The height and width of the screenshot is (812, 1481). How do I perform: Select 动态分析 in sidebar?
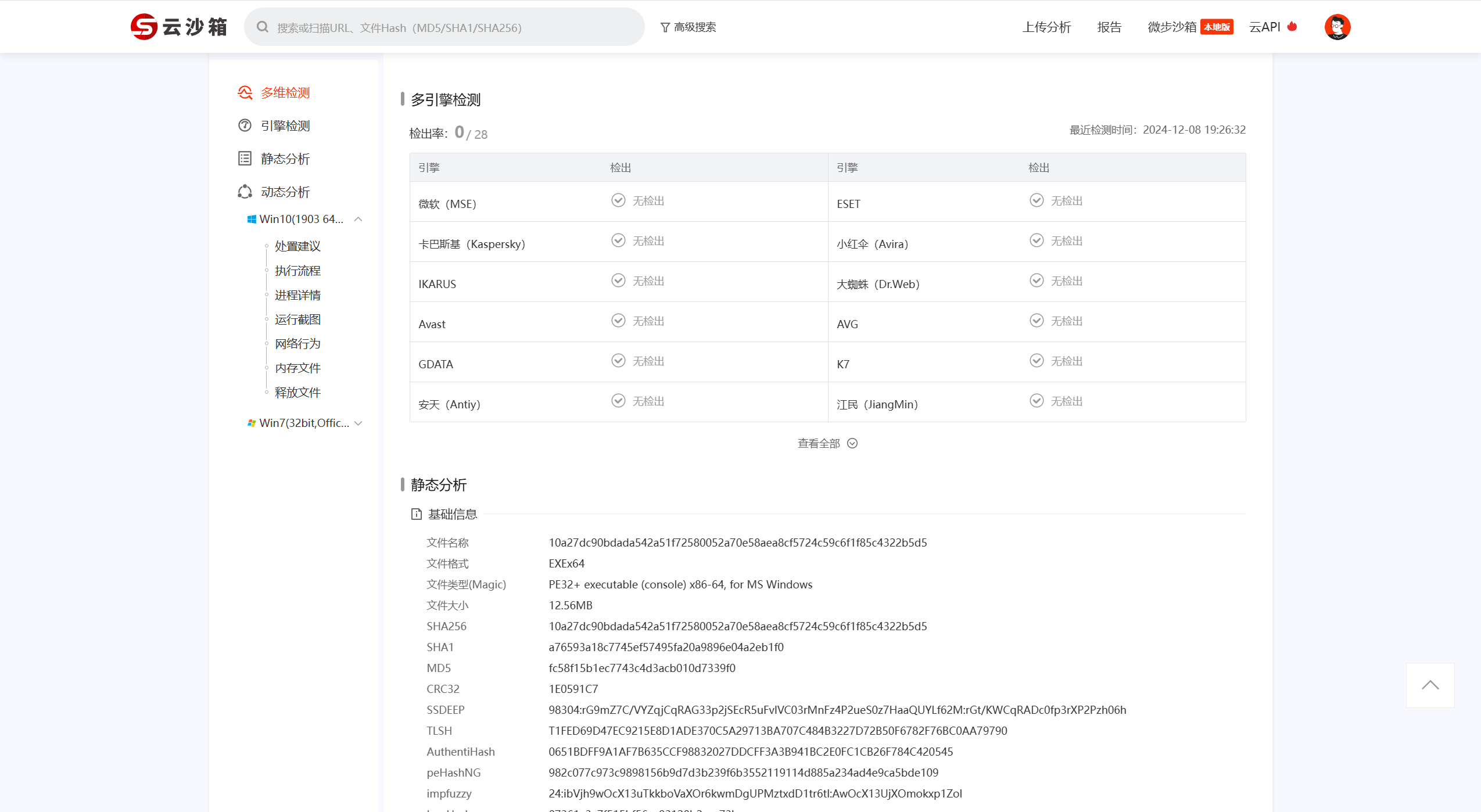point(285,192)
